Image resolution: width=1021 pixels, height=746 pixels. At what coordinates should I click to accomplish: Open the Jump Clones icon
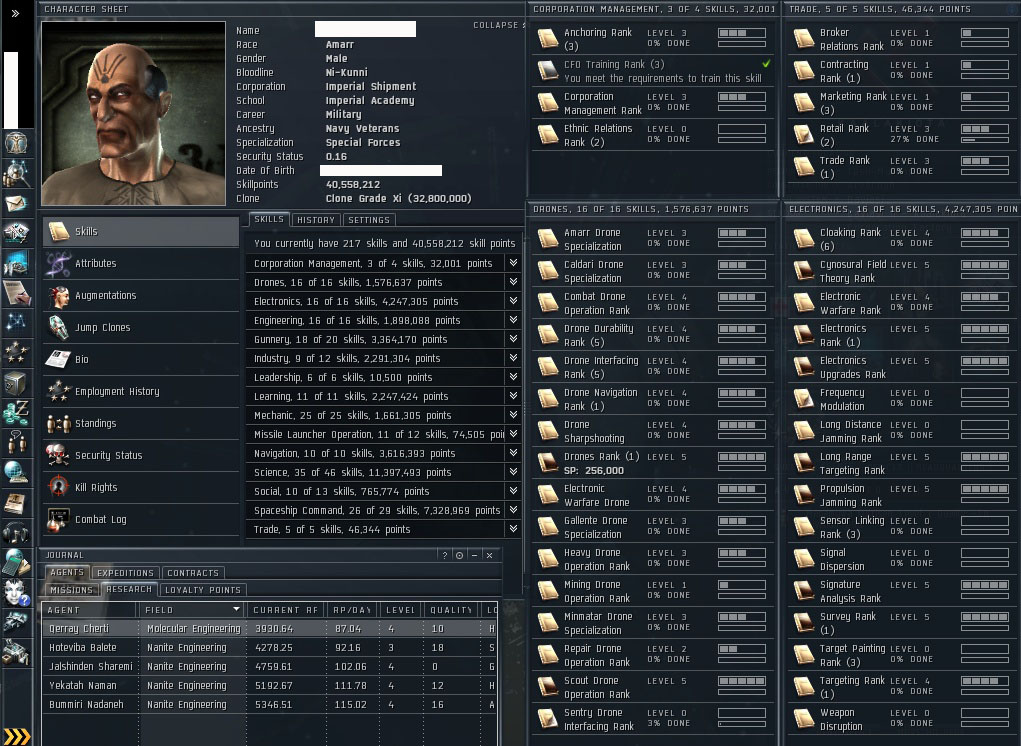tap(59, 327)
